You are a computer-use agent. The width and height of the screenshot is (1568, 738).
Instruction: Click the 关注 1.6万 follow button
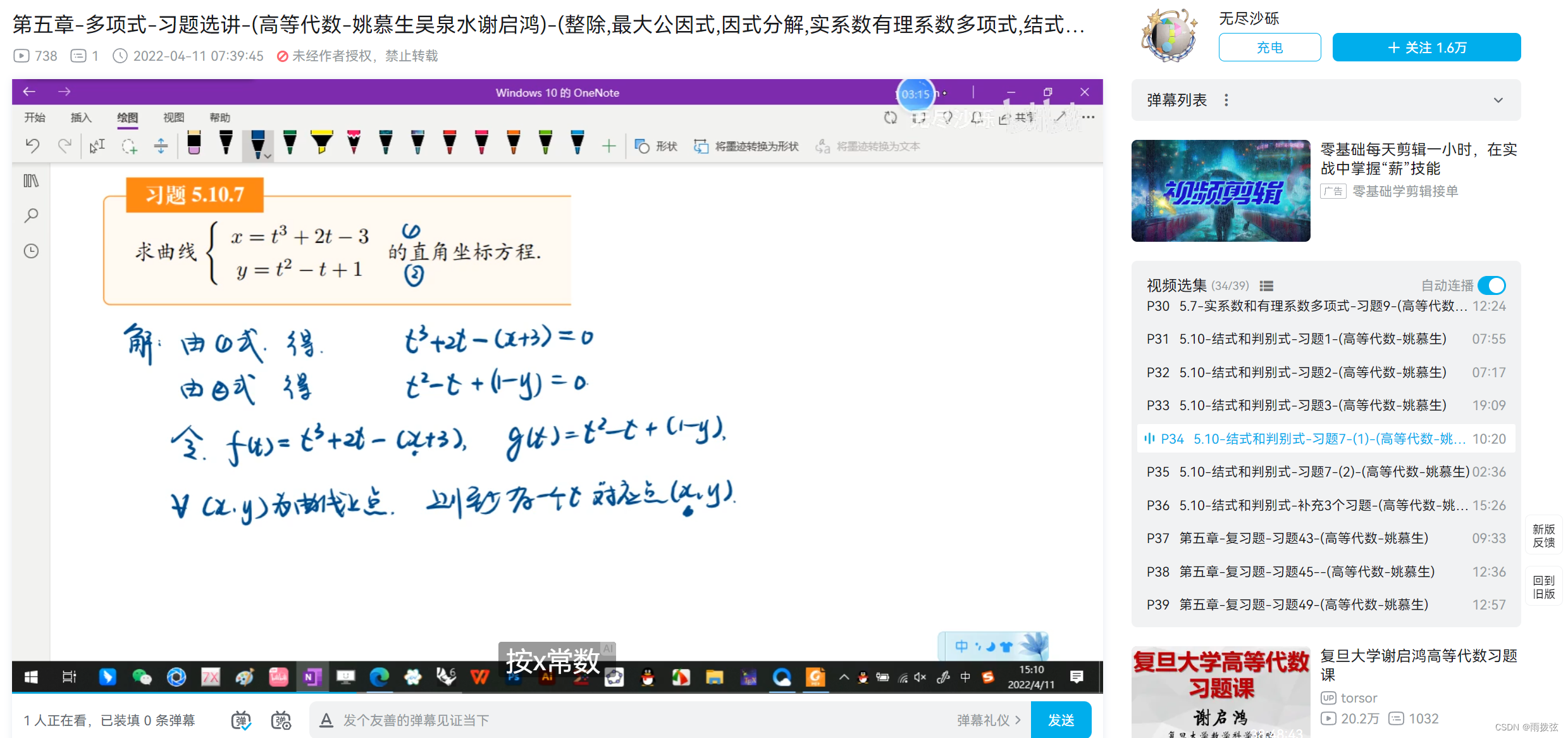1426,47
